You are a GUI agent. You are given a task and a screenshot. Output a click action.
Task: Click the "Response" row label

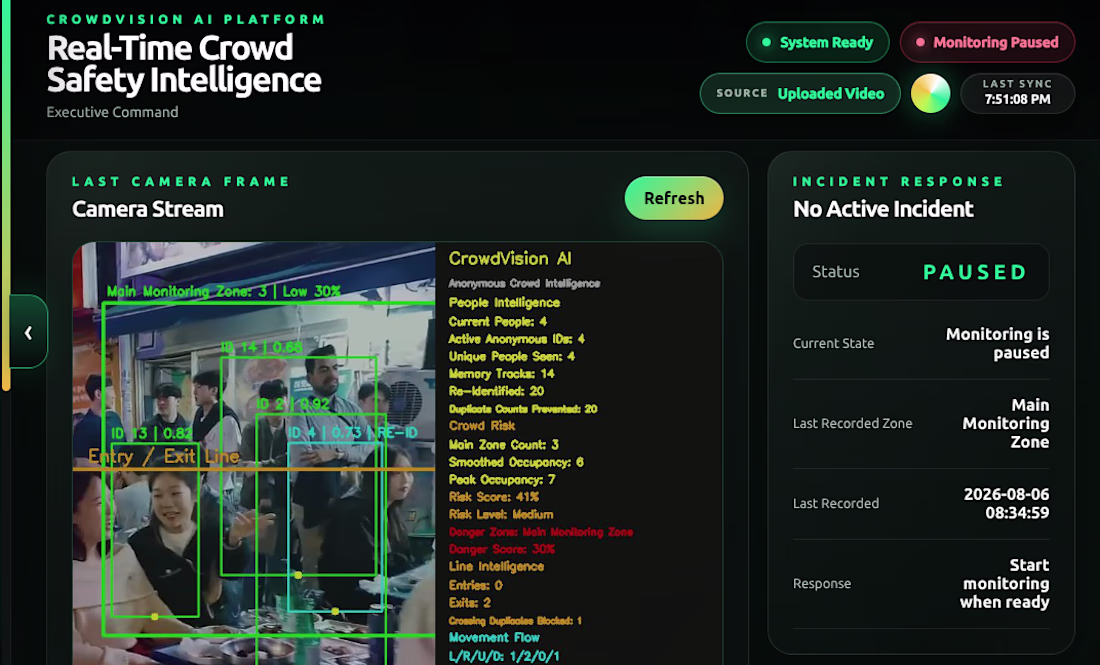tap(821, 584)
